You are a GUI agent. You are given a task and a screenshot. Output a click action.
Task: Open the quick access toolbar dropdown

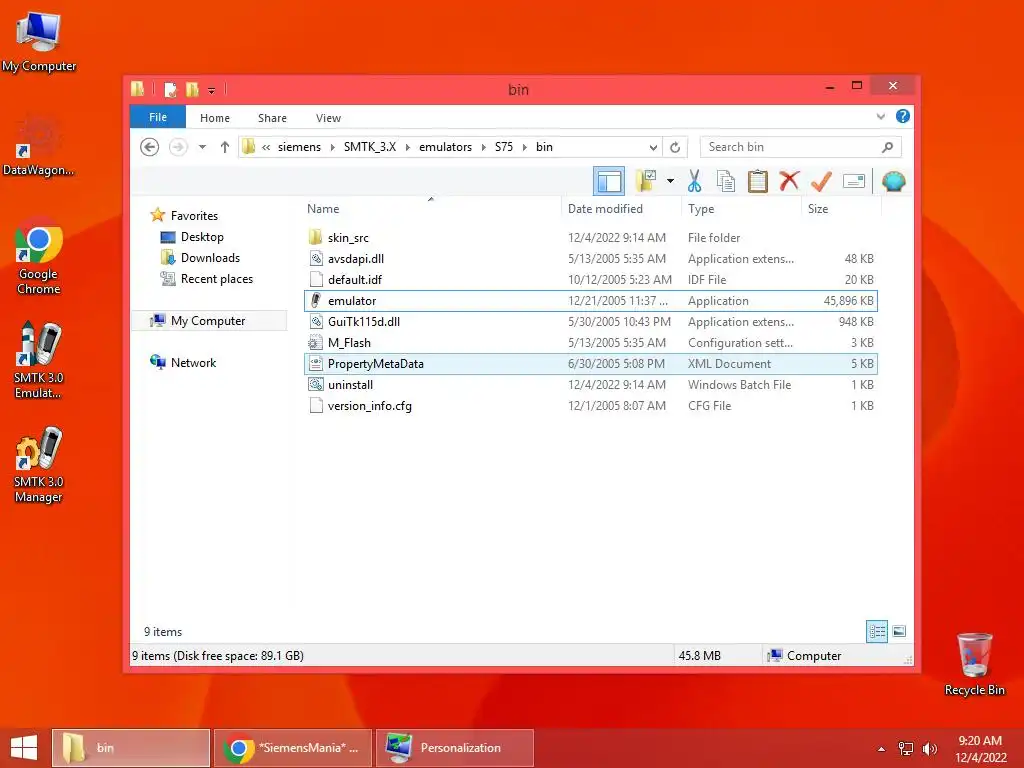211,90
